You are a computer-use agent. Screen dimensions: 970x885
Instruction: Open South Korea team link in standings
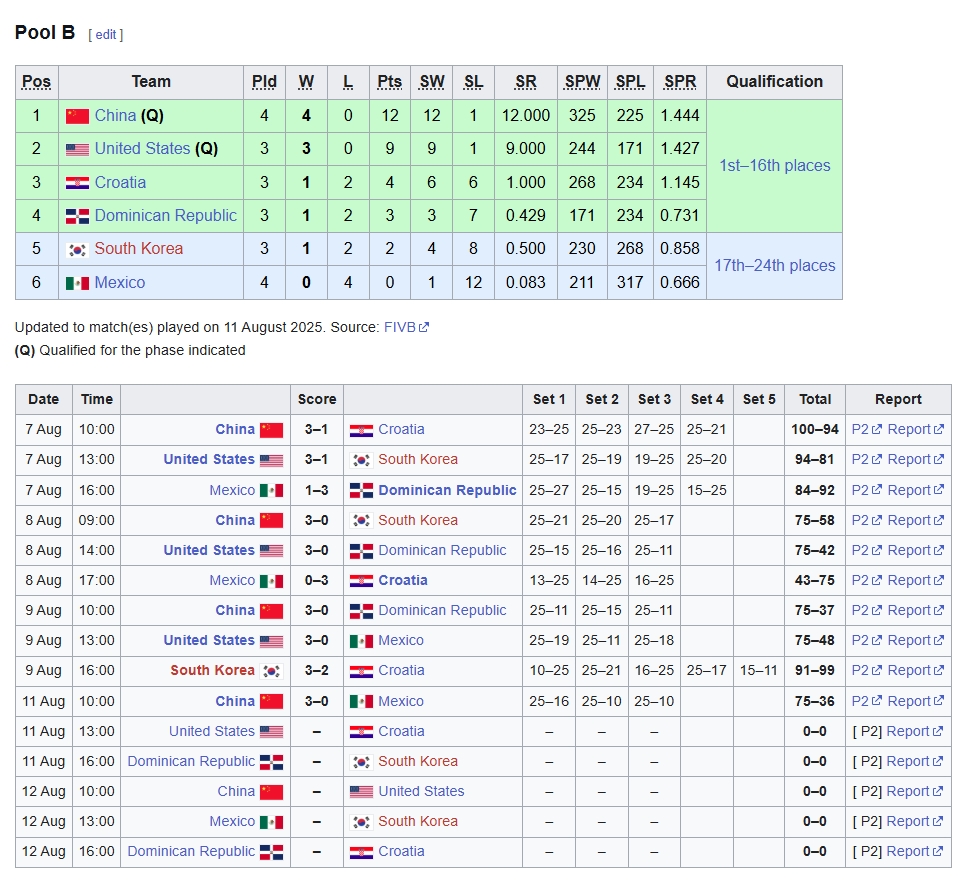click(138, 249)
